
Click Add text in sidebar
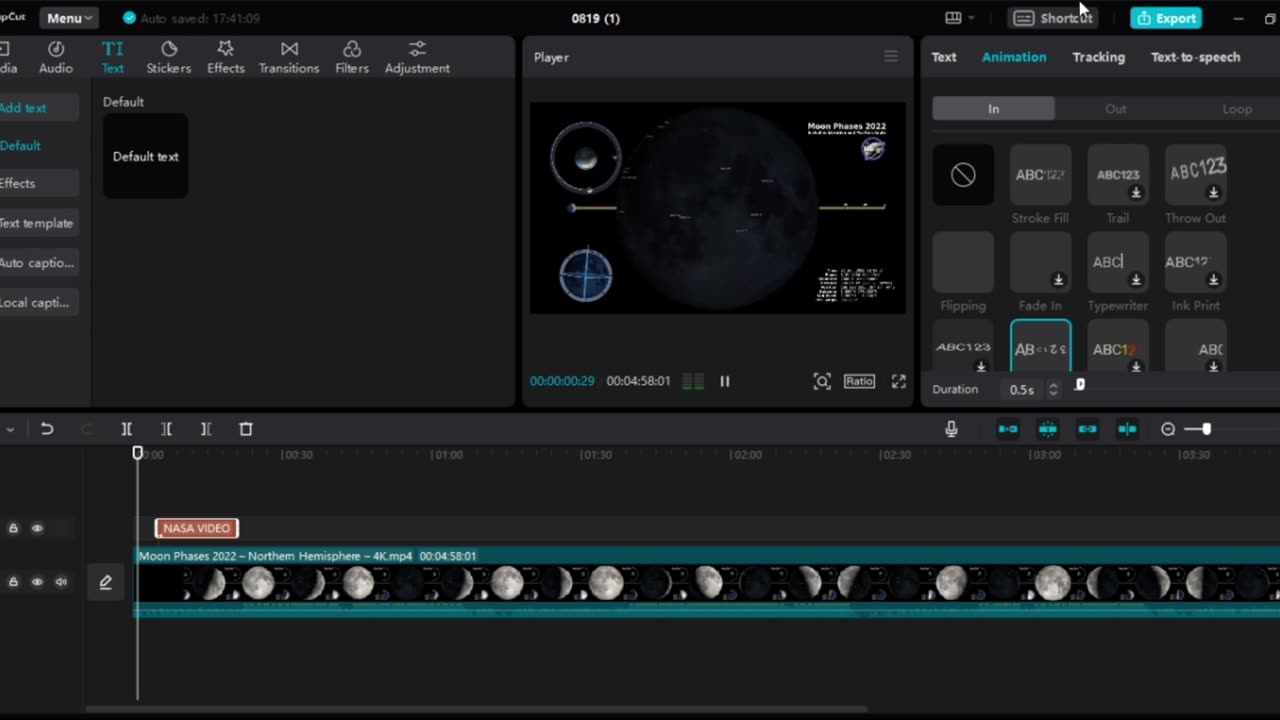23,108
